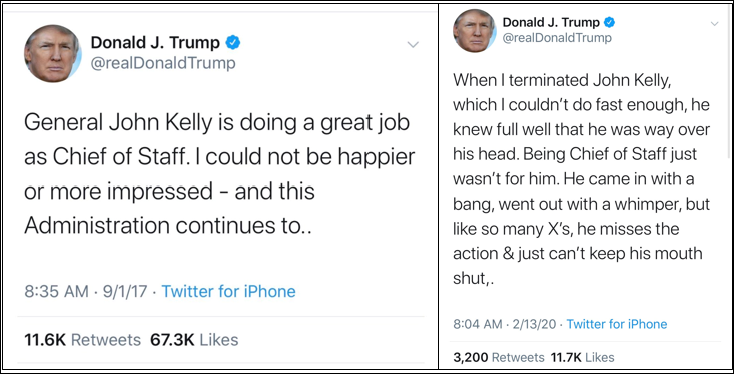Click @realDonaldTrump handle in right tweet
The image size is (734, 374).
pos(557,38)
